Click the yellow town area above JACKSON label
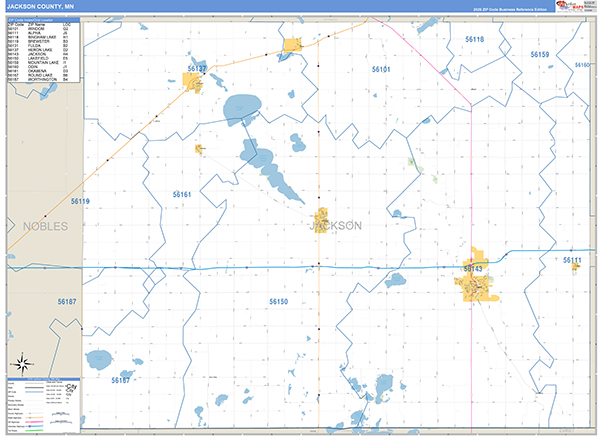The image size is (600, 436). tap(322, 216)
